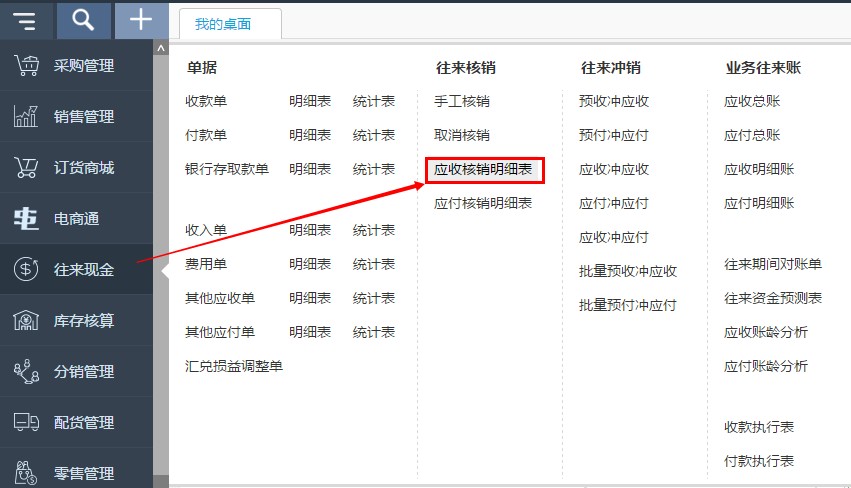Open 销售管理 sidebar menu
The width and height of the screenshot is (851, 488).
(77, 116)
